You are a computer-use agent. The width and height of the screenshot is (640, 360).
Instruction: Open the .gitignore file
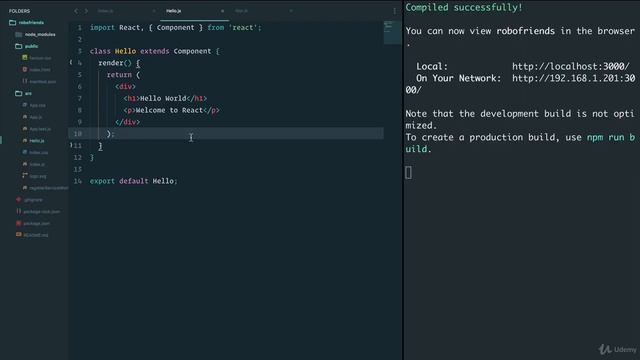pos(33,200)
